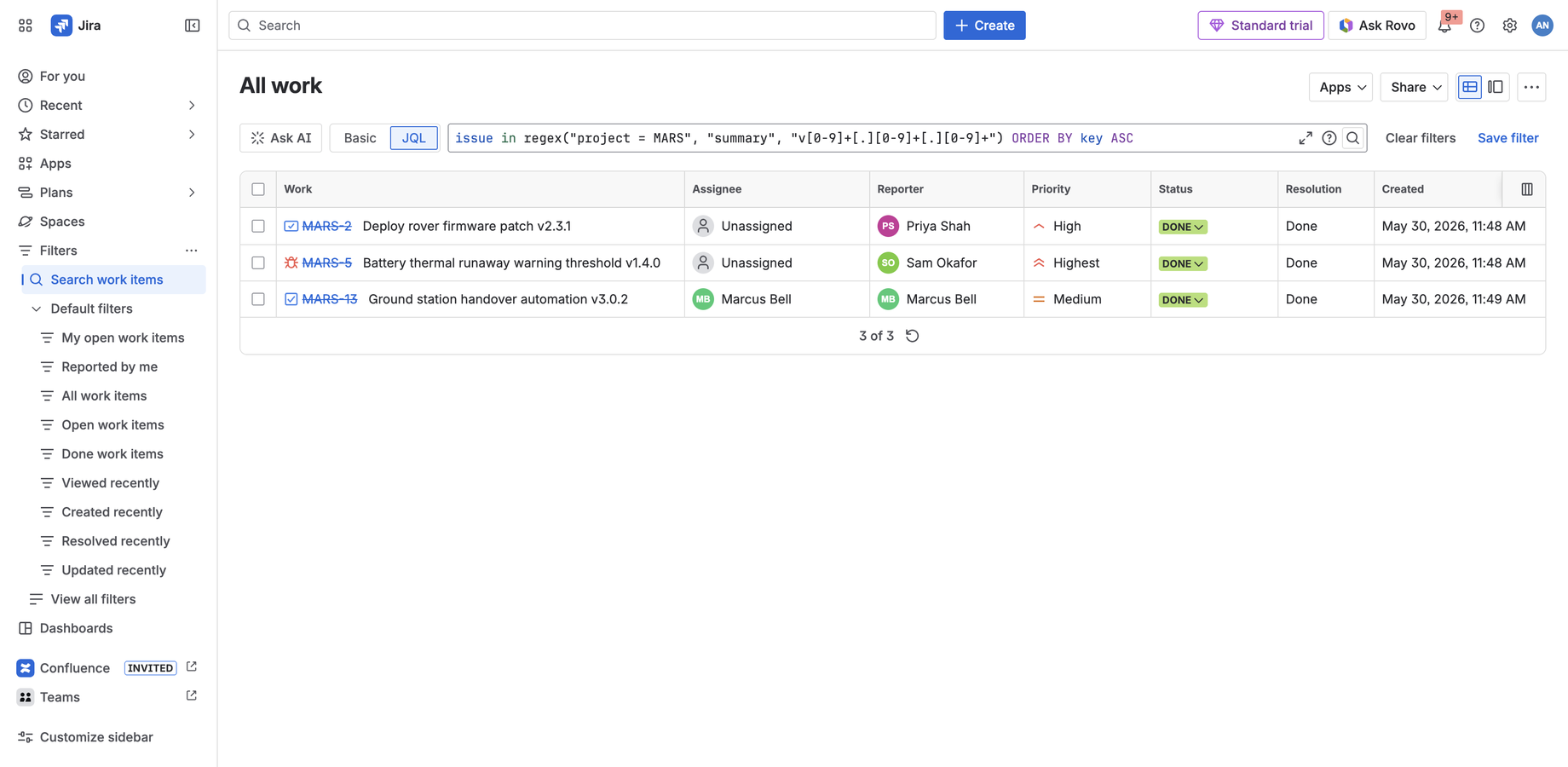This screenshot has width=1568, height=767.
Task: Click the Ask Rovo button
Action: tap(1376, 26)
